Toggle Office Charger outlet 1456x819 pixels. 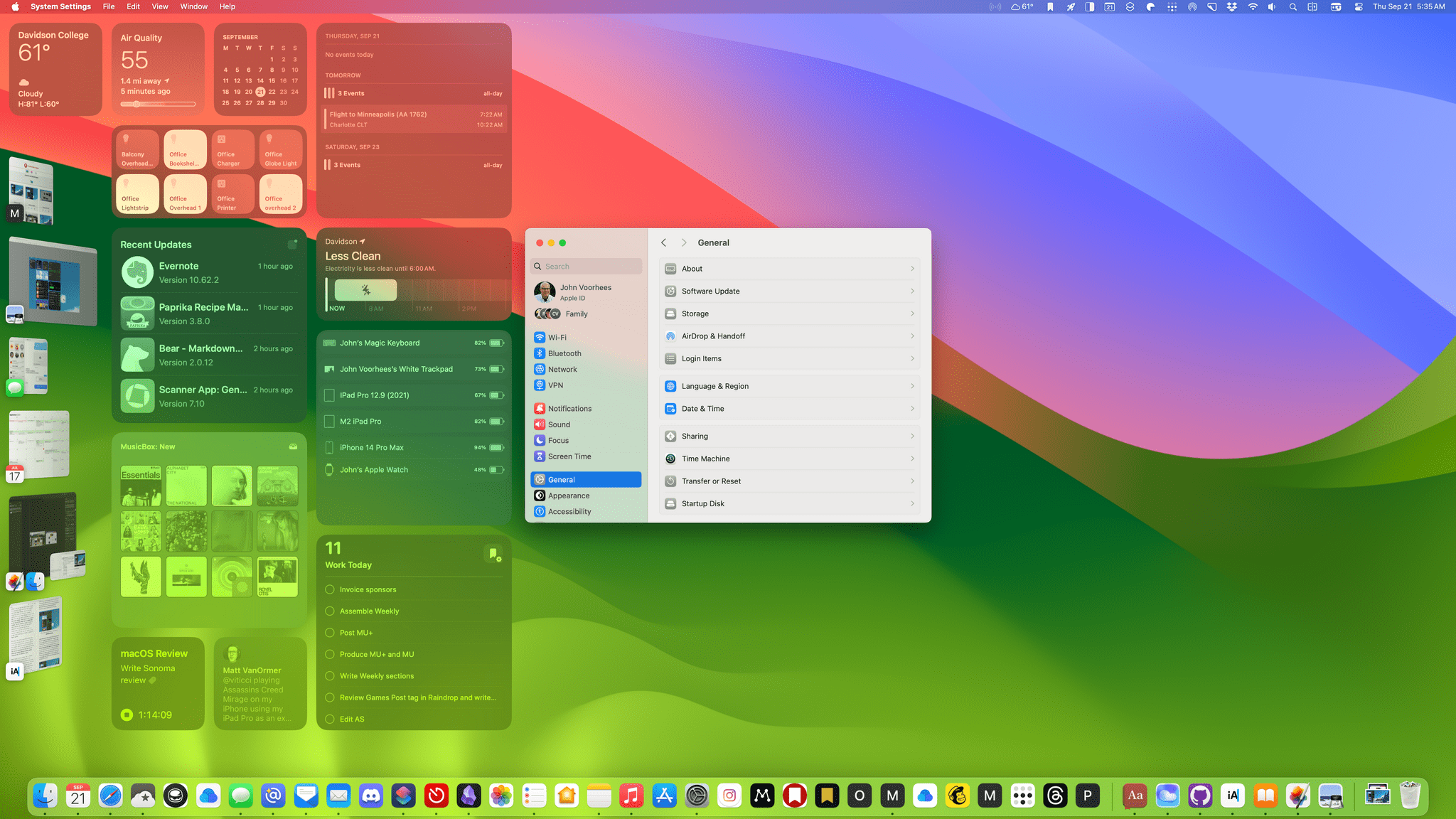[x=233, y=149]
